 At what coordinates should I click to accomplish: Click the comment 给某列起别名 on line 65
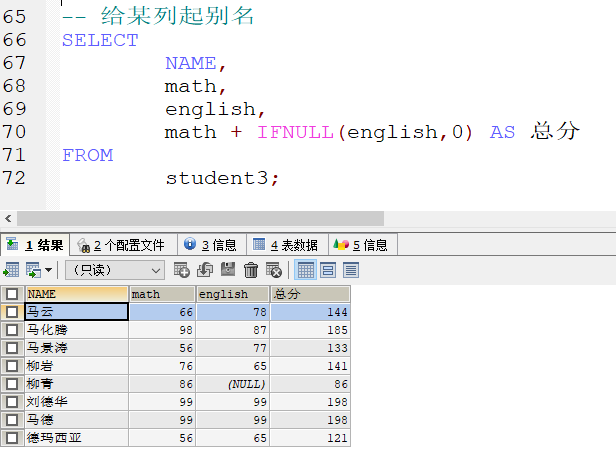click(x=177, y=16)
